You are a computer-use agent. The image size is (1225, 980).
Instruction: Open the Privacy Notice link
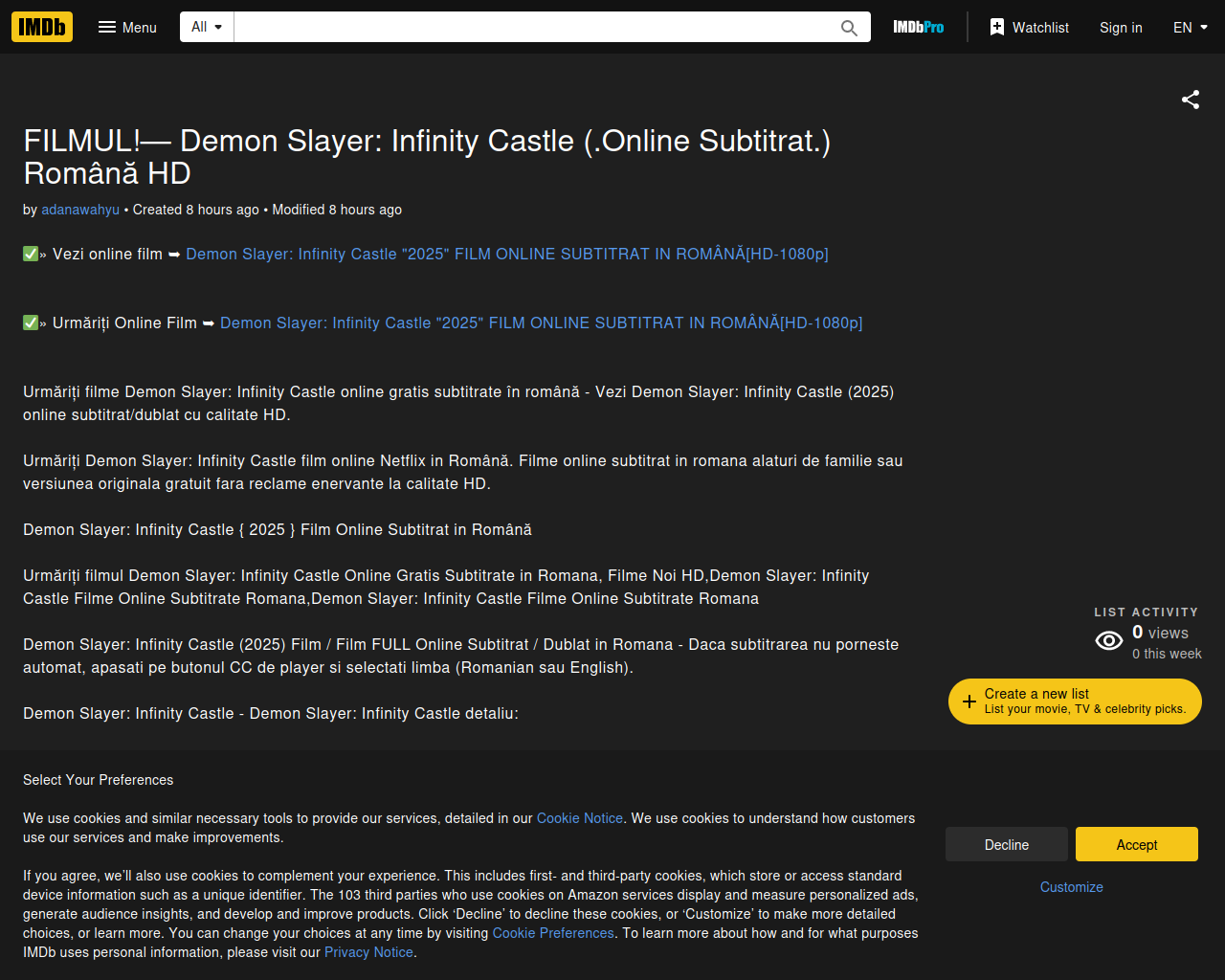[x=368, y=952]
